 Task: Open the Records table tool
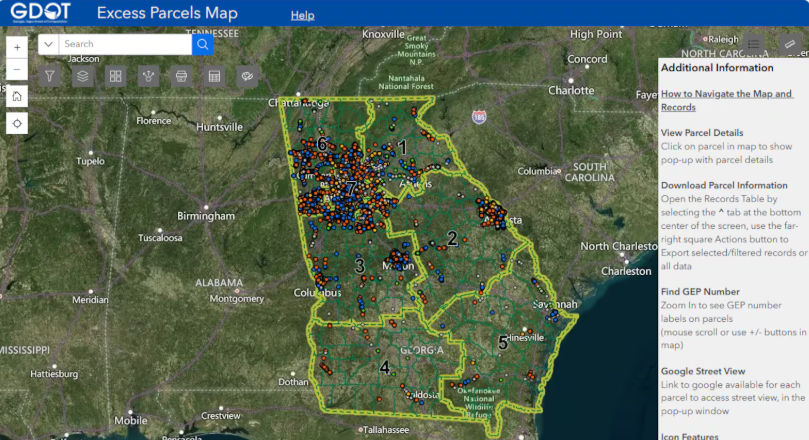[215, 76]
